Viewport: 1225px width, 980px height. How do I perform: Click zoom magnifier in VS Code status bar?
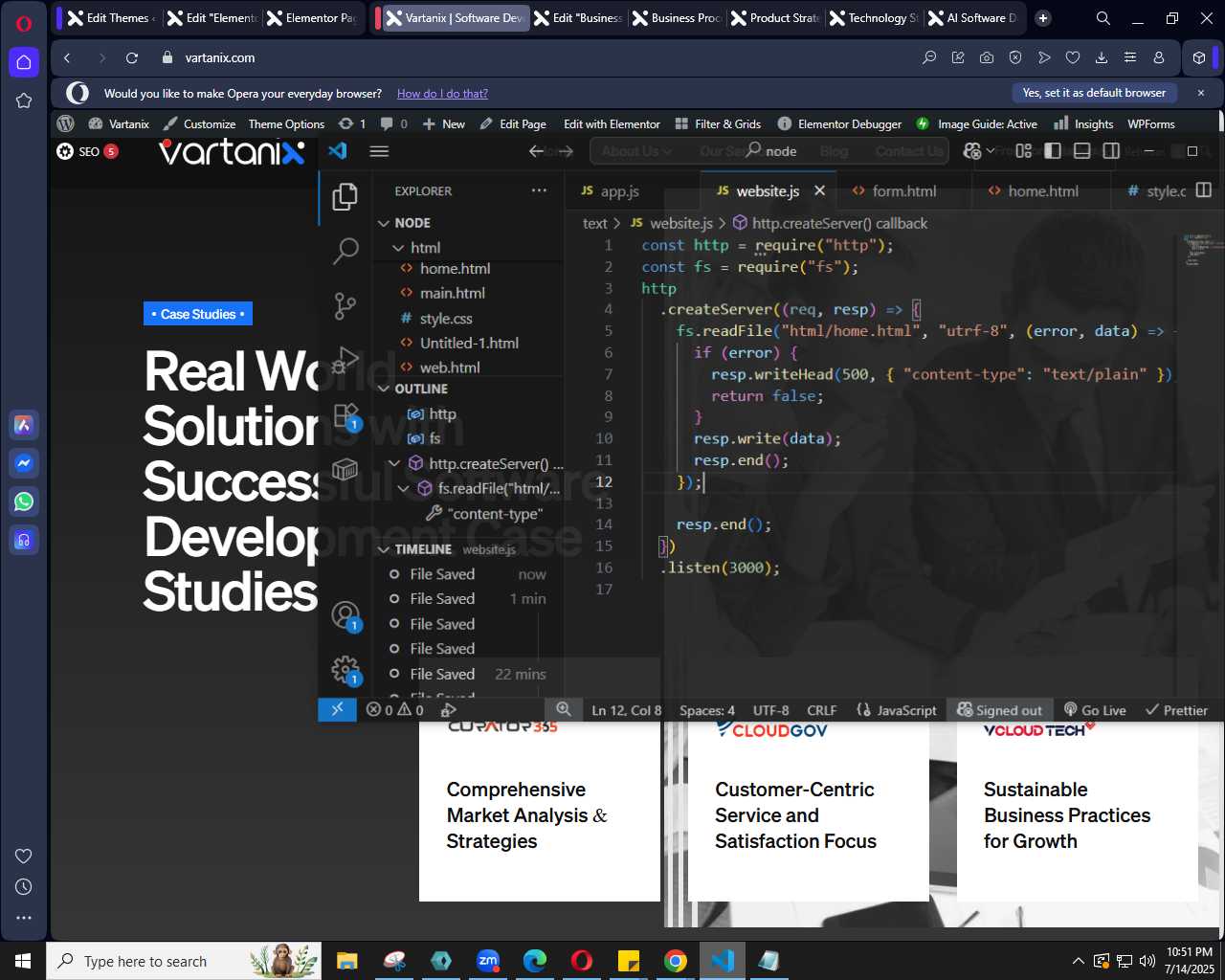(x=564, y=710)
